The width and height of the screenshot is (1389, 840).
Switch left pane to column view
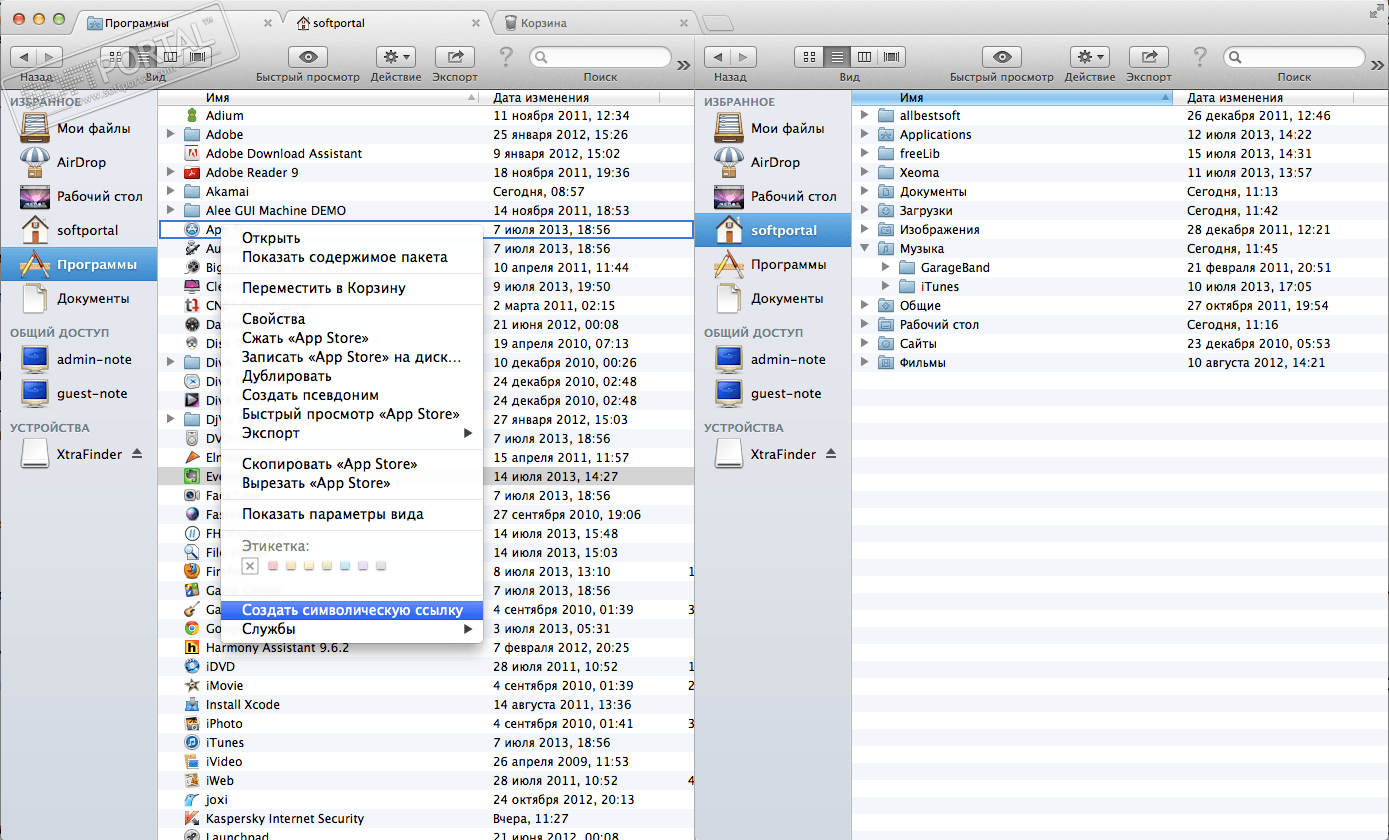point(169,57)
